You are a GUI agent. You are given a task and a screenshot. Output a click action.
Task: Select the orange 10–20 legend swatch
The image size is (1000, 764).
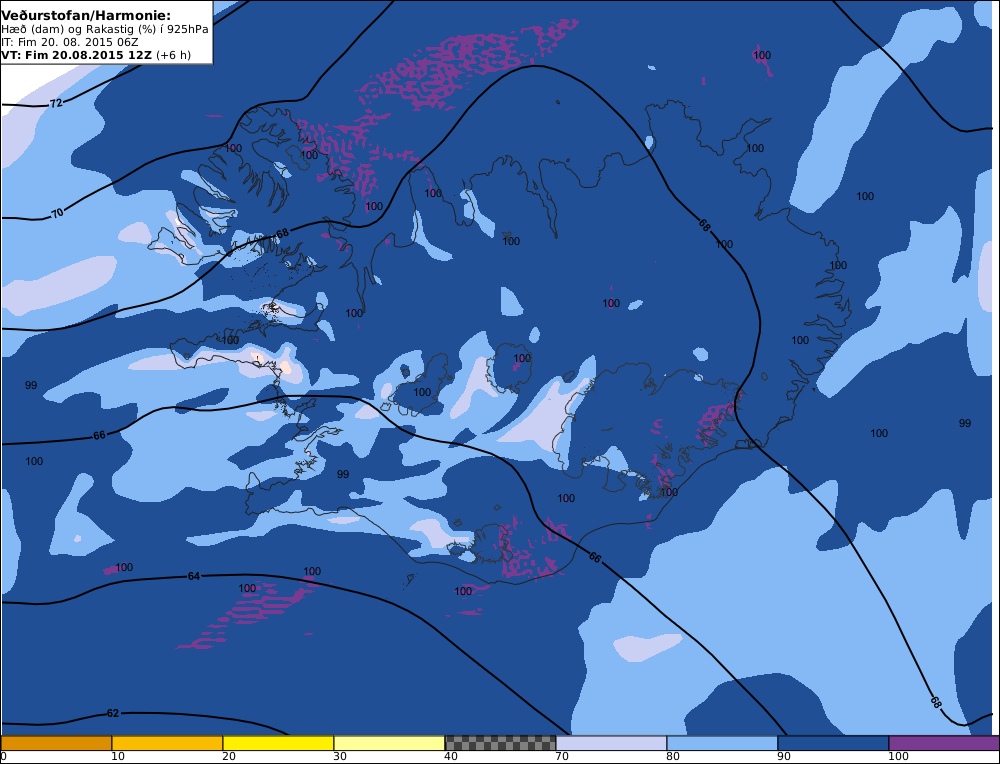pyautogui.click(x=167, y=743)
